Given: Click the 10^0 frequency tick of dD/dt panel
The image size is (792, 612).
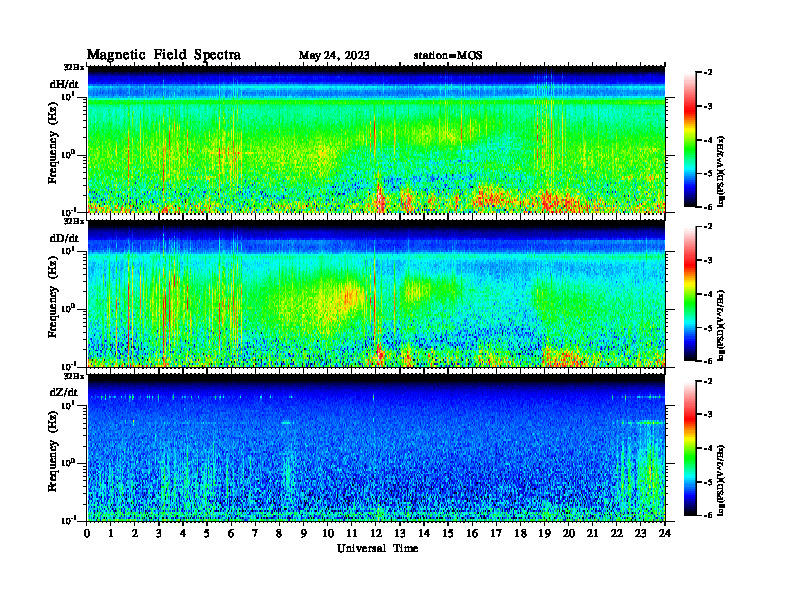Looking at the screenshot, I should point(68,309).
